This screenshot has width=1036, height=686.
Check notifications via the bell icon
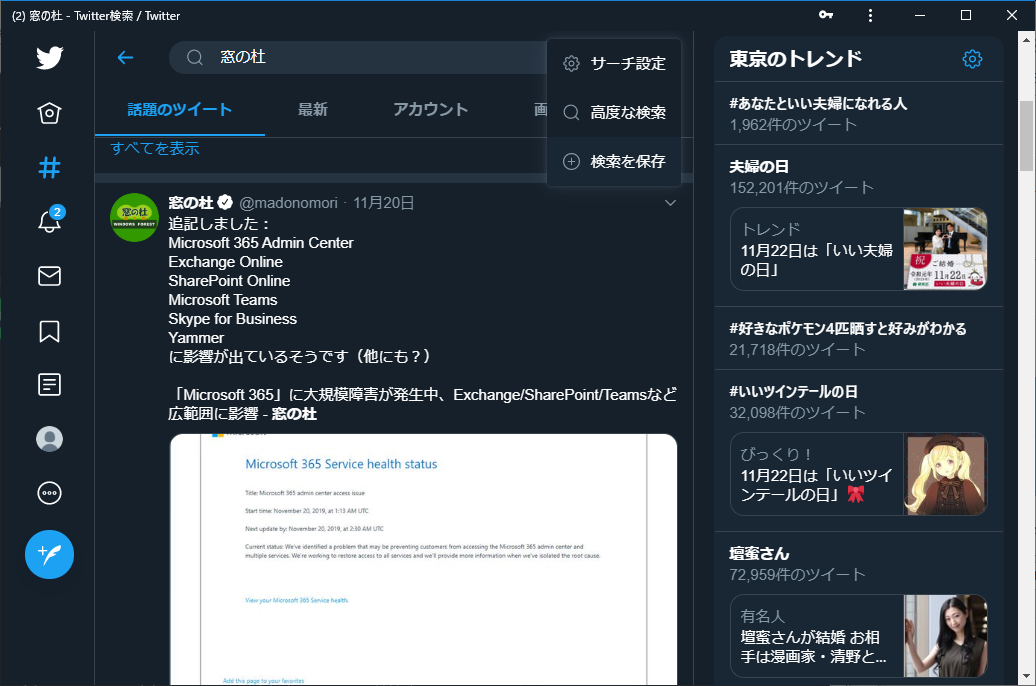tap(48, 221)
